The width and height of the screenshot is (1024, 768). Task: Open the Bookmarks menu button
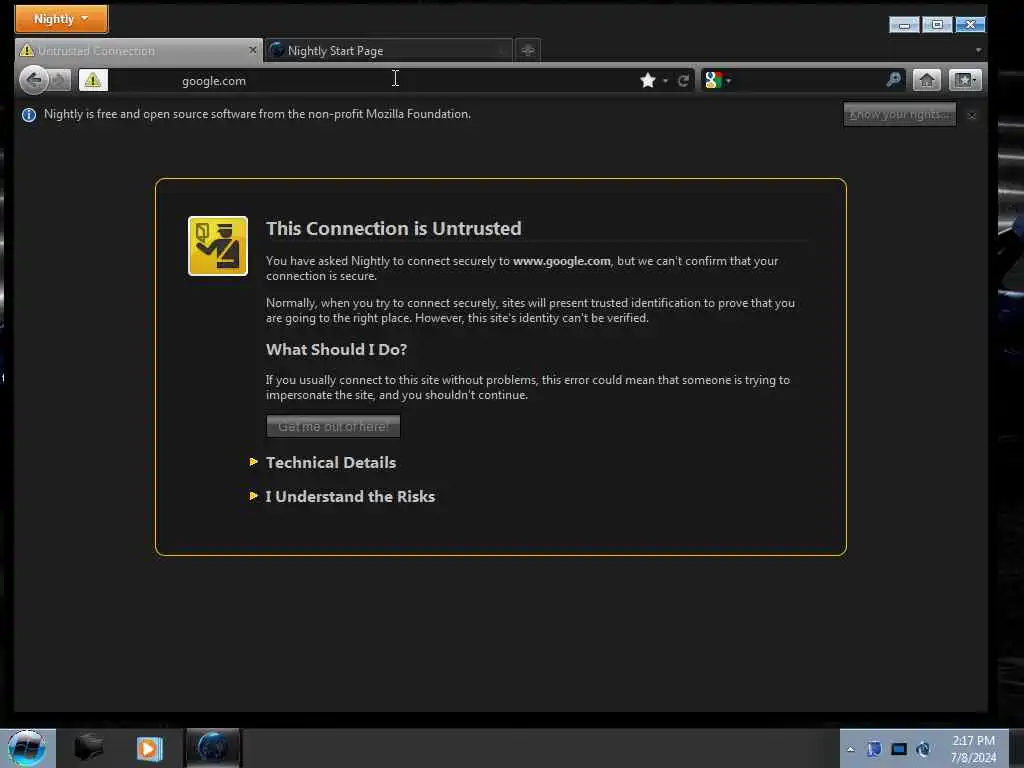coord(965,80)
